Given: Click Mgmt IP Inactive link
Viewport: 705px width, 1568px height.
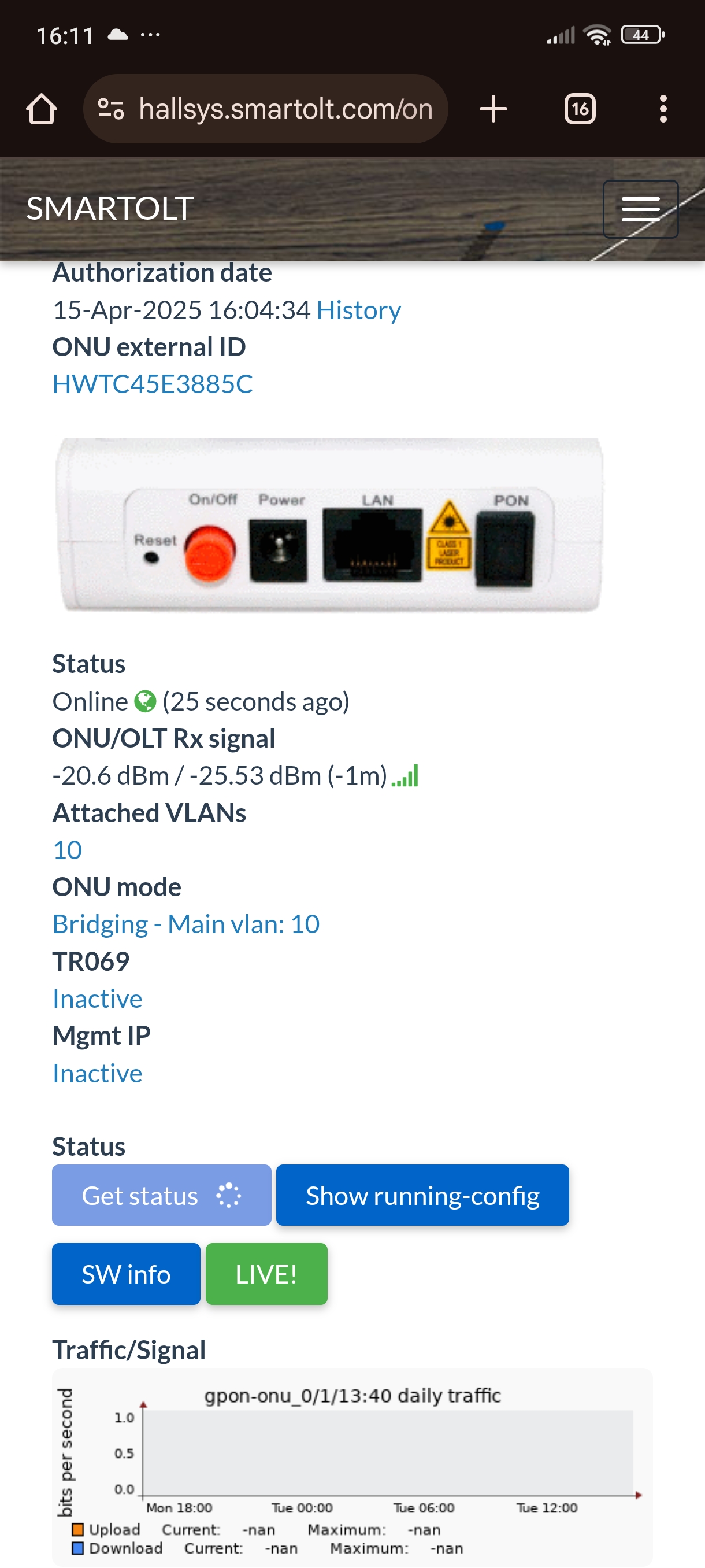Looking at the screenshot, I should (97, 1073).
